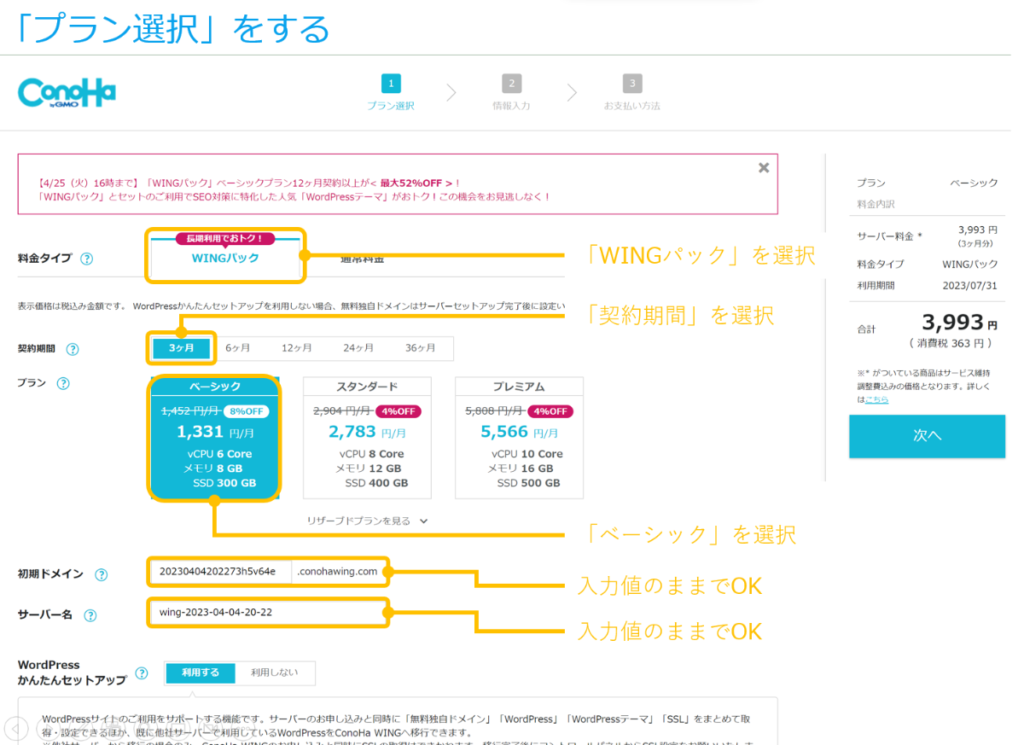
Task: Click the 8%OFF badge on ベーシック
Action: [246, 411]
